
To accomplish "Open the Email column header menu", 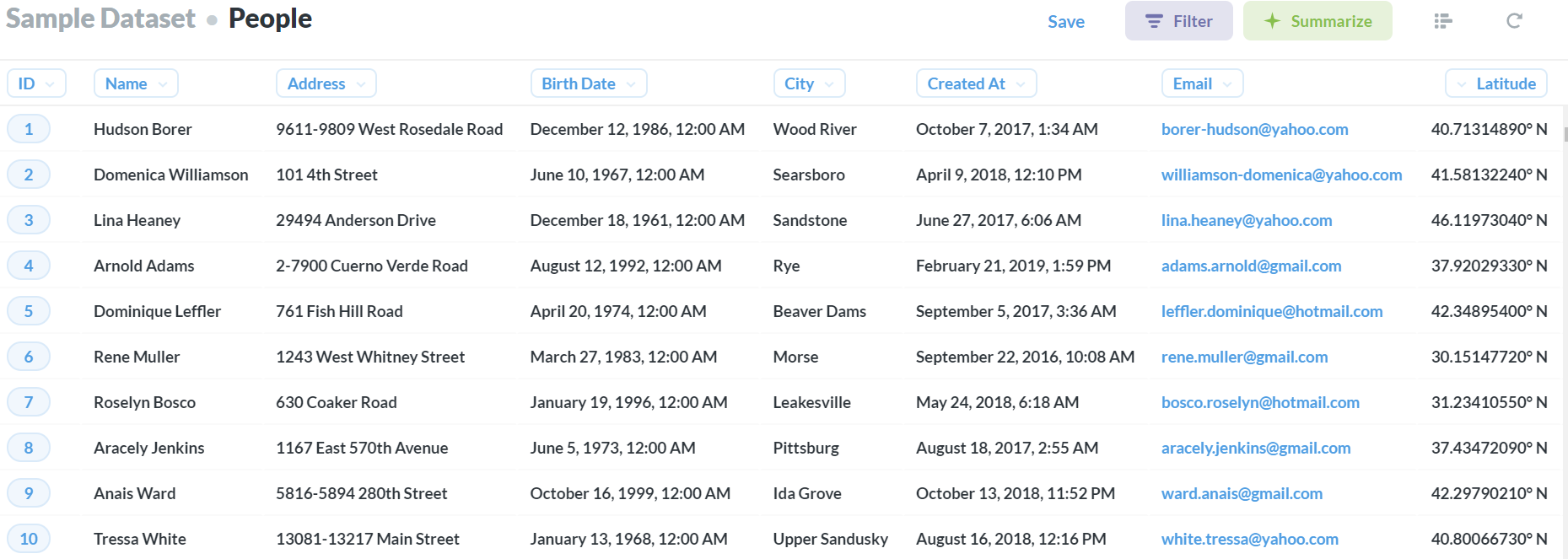I will point(1202,83).
